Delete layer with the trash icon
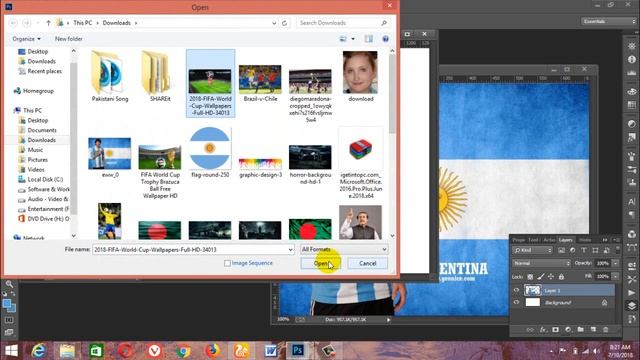640x360 pixels. pos(606,329)
